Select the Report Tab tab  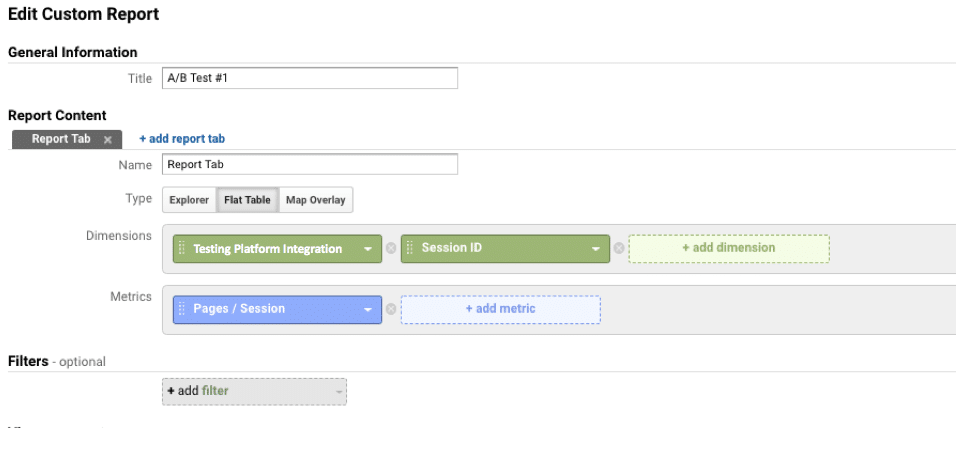pos(61,139)
